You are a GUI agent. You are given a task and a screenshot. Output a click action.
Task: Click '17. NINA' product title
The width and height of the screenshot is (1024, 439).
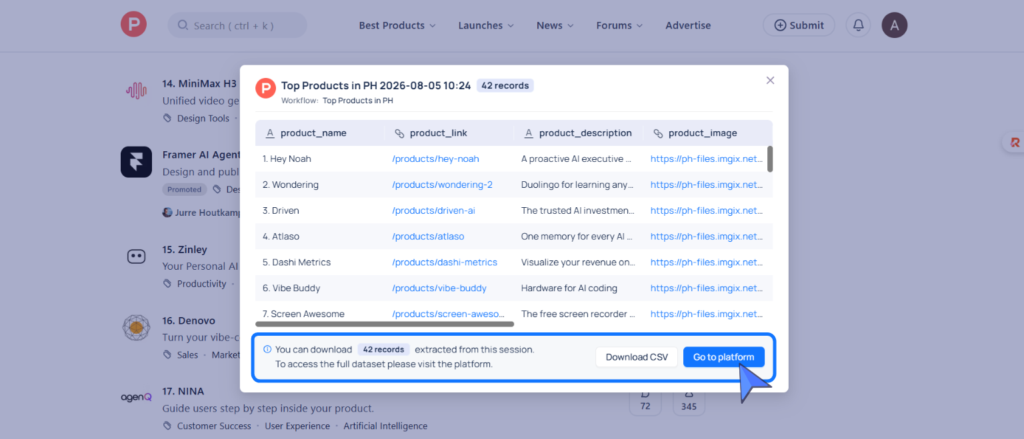pos(183,391)
